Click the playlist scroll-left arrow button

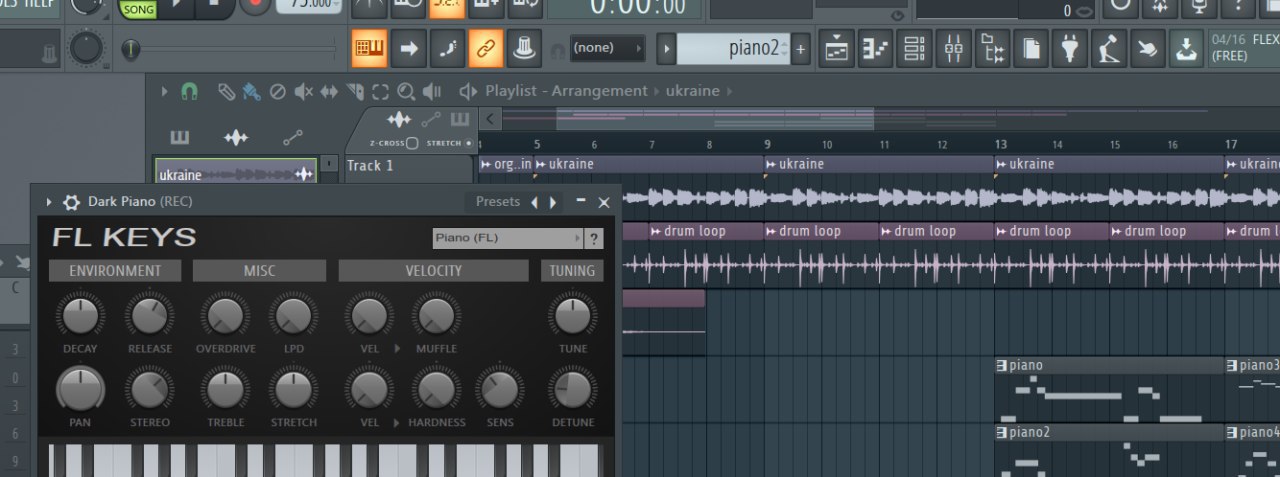click(489, 120)
